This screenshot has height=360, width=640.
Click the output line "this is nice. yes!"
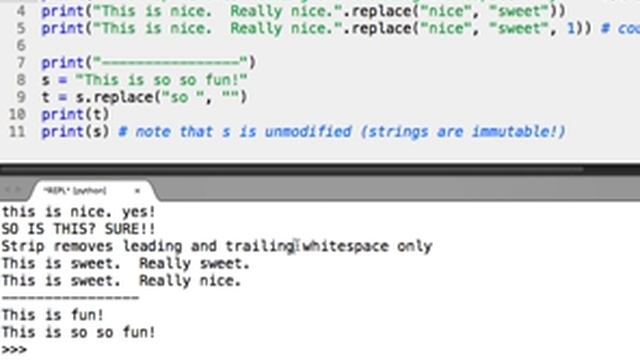click(79, 212)
